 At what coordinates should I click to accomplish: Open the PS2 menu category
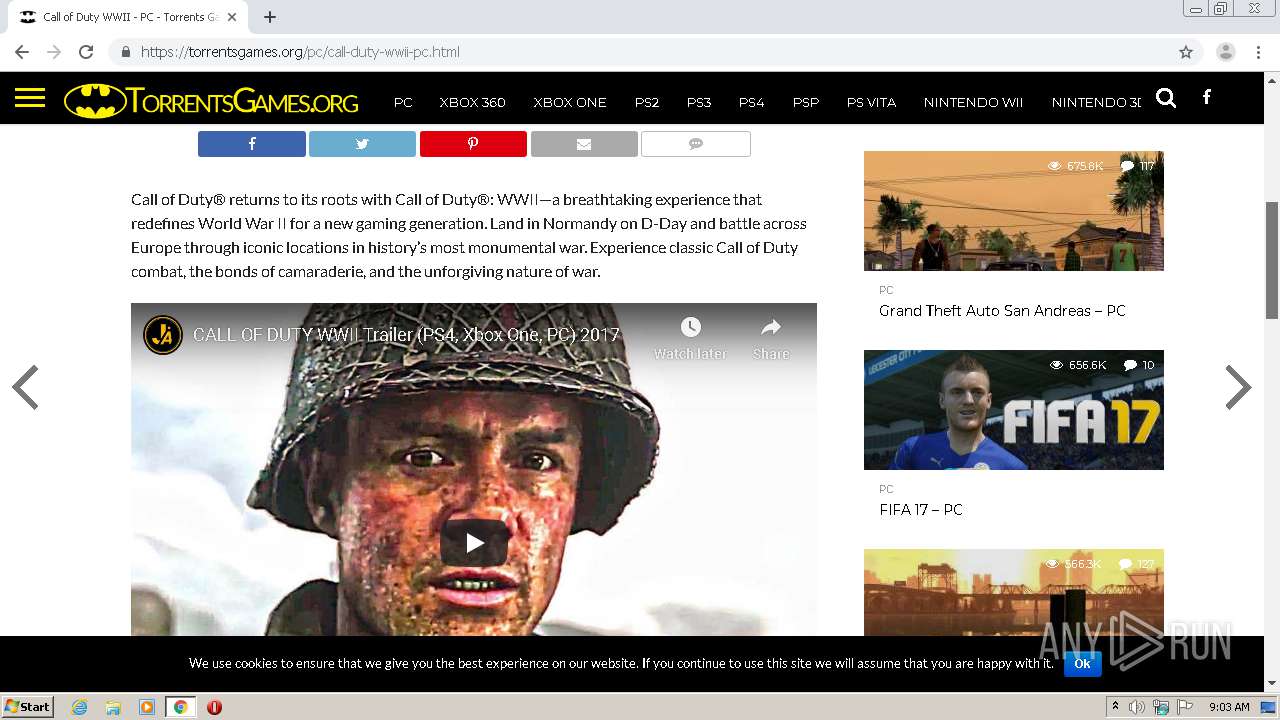(x=647, y=102)
